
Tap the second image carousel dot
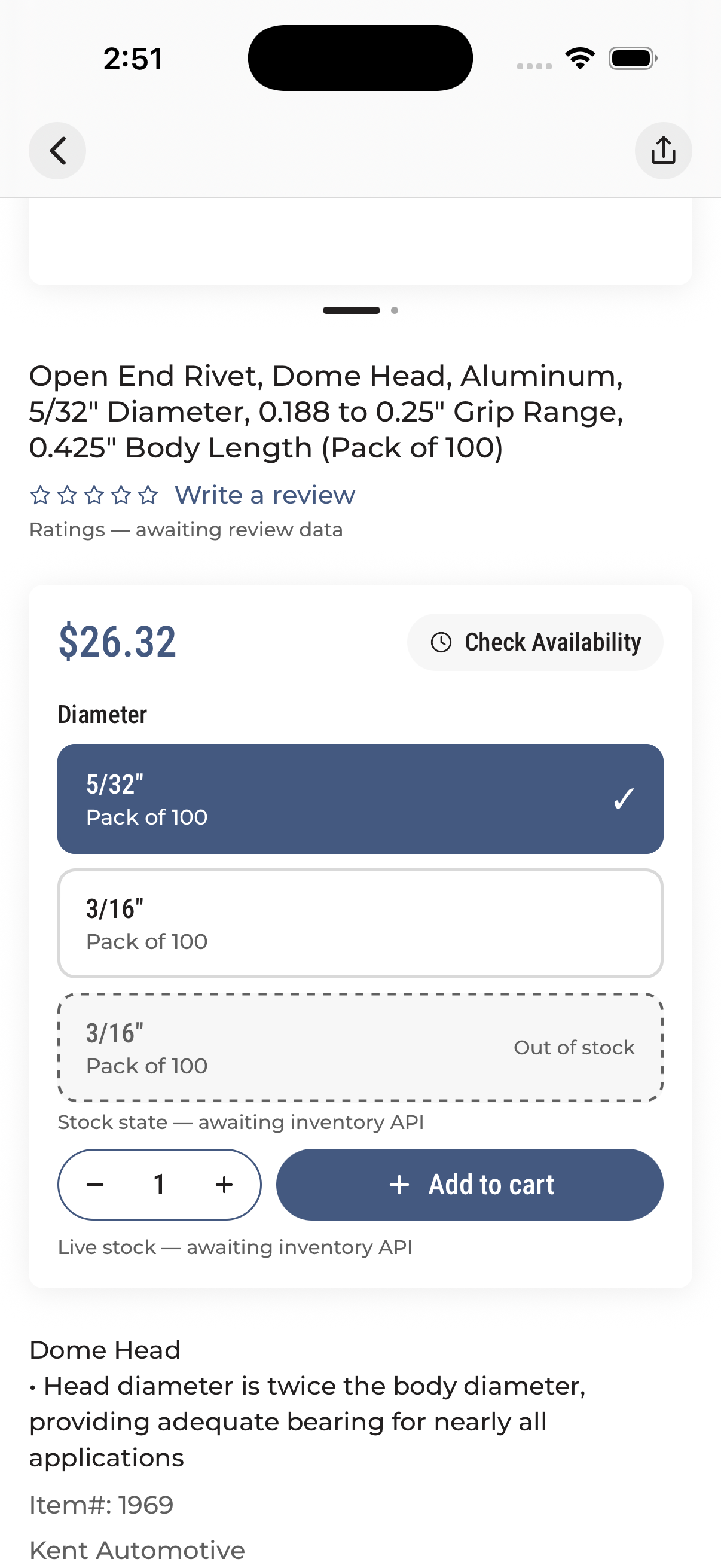pos(394,310)
